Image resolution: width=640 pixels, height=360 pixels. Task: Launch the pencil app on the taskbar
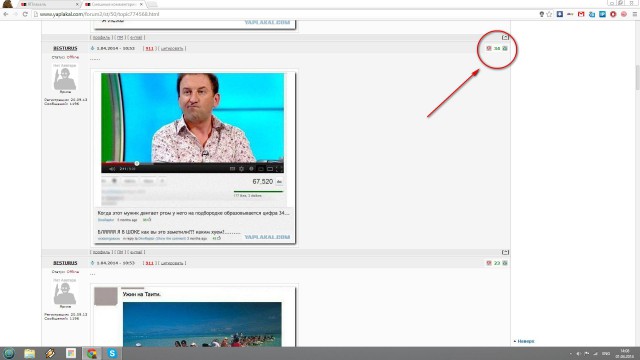50,353
